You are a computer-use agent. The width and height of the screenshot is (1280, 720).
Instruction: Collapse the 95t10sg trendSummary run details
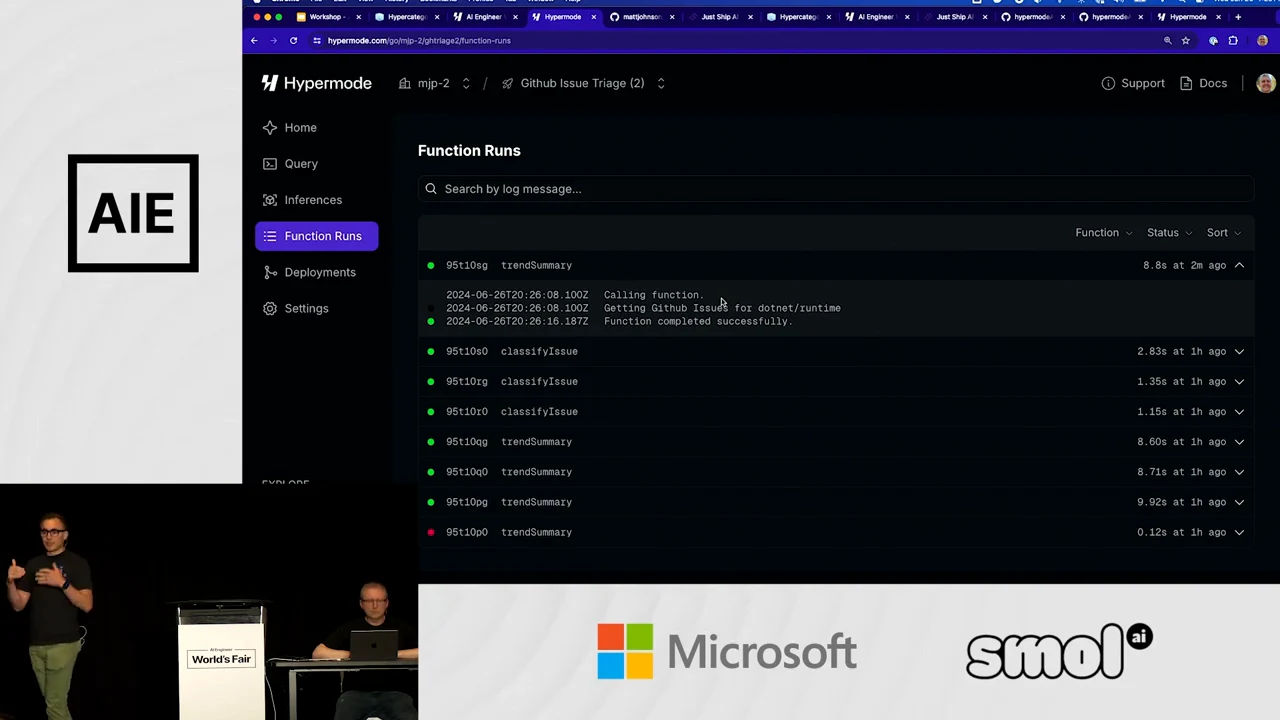[1239, 265]
